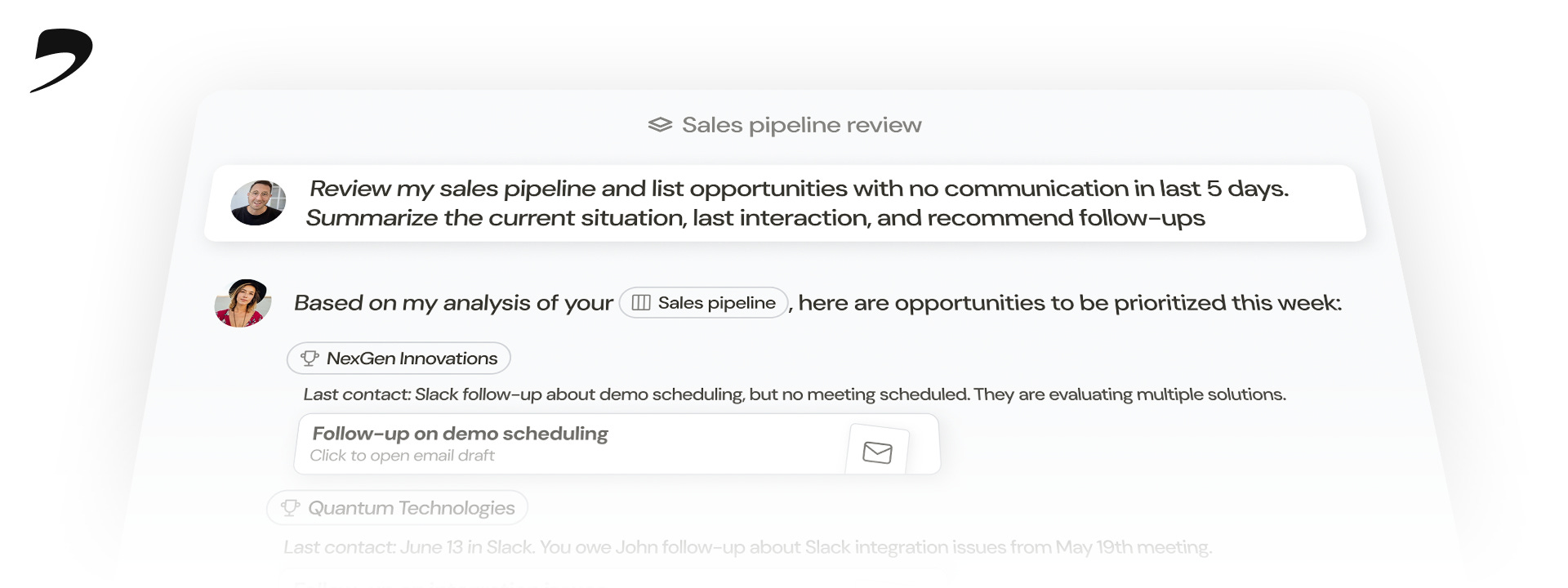The width and height of the screenshot is (1568, 588).
Task: Open the "Sales pipeline" chip label
Action: tap(716, 303)
